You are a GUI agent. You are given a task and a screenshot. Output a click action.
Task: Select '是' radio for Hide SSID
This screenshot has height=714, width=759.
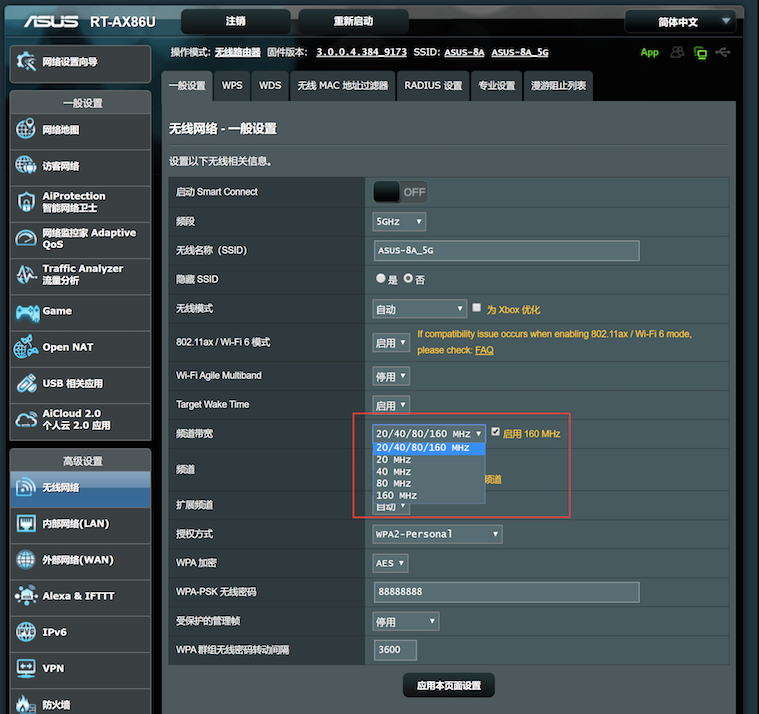380,278
